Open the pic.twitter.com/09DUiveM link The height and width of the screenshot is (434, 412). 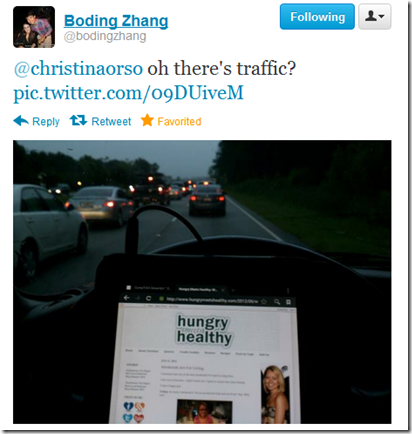pos(129,93)
